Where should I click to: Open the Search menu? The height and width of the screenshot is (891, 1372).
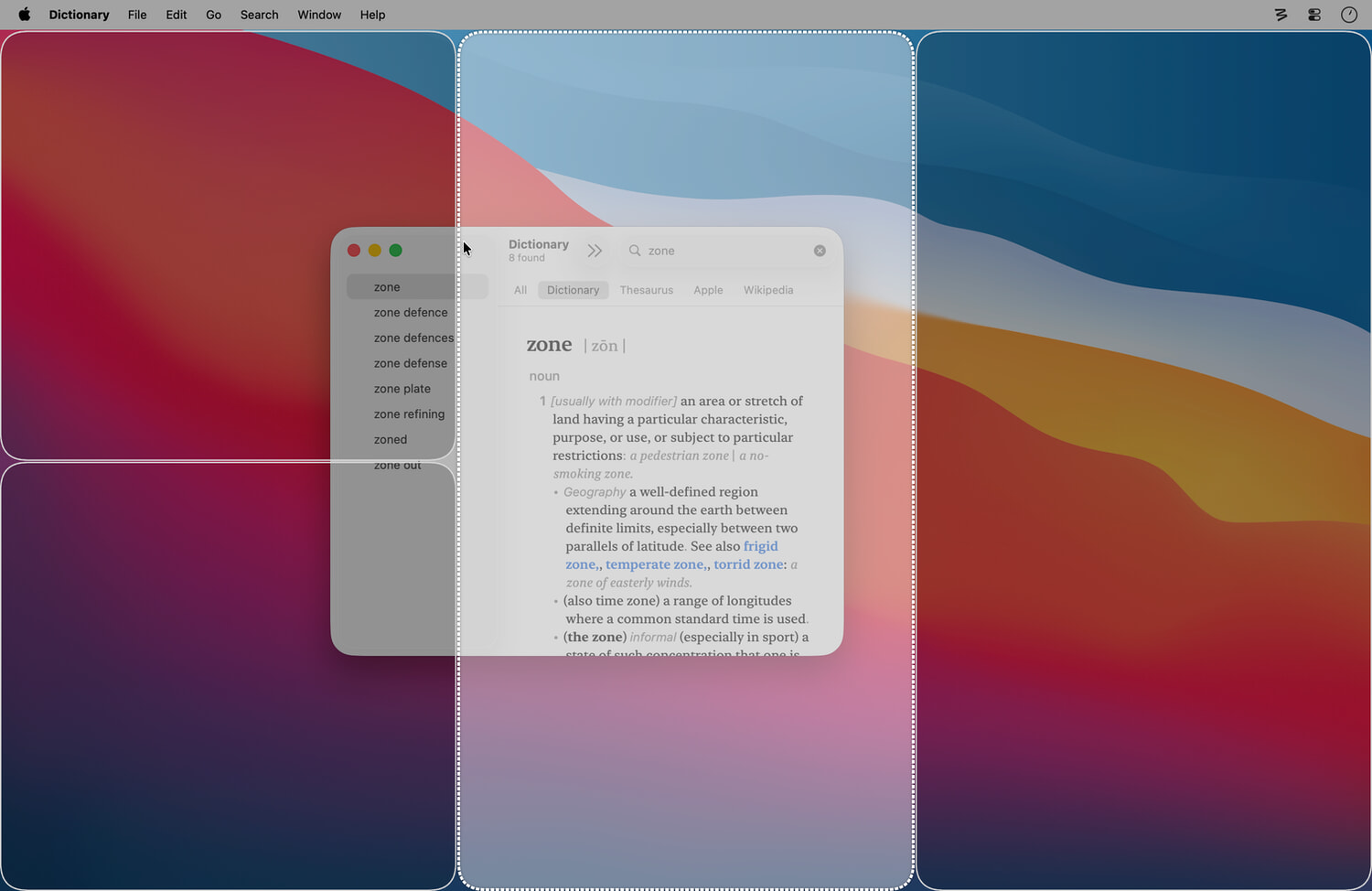point(259,15)
